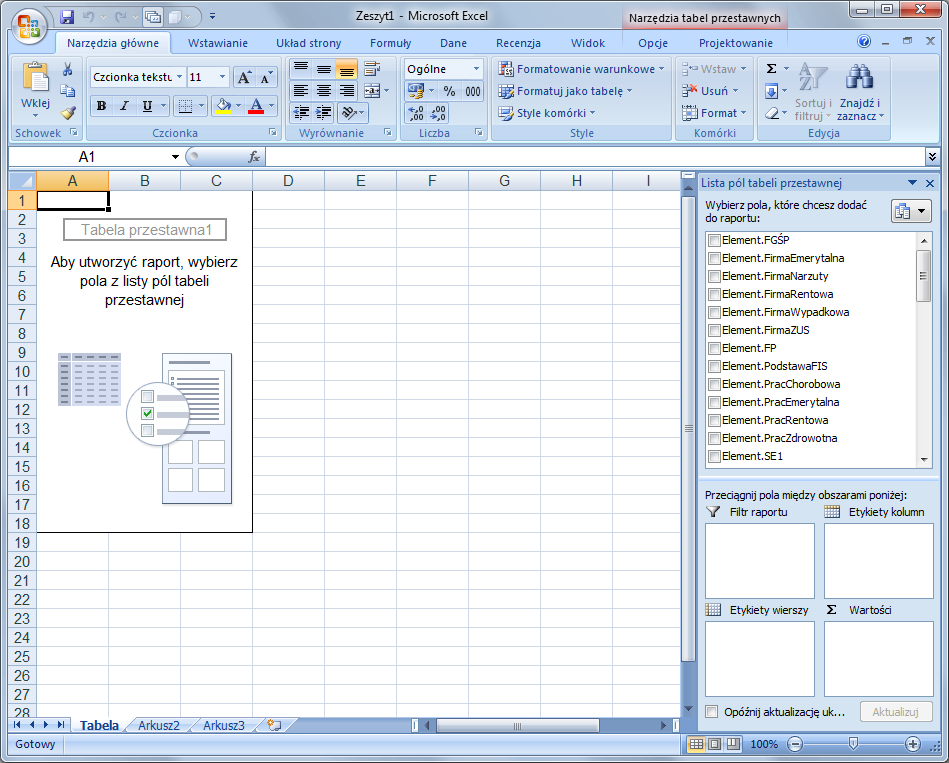
Task: Toggle italic formatting
Action: pos(124,106)
